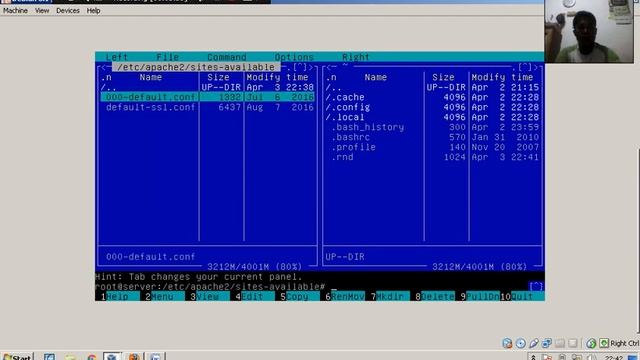640x360 pixels.
Task: Click the 2 Menu function key button
Action: point(162,297)
